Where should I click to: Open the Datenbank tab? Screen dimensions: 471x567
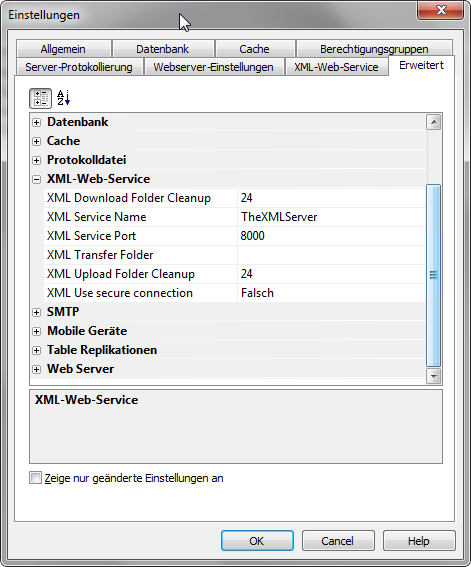point(163,49)
